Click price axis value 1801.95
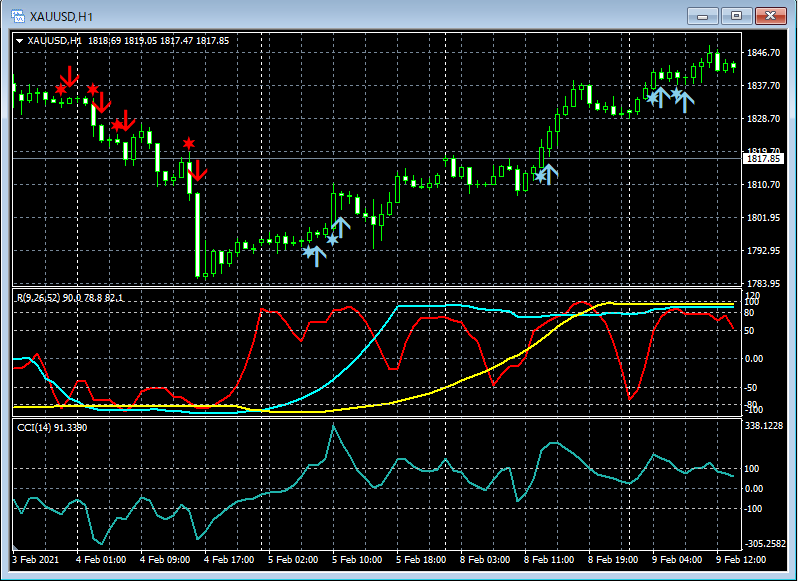Screen dimensions: 799x581 tap(763, 218)
